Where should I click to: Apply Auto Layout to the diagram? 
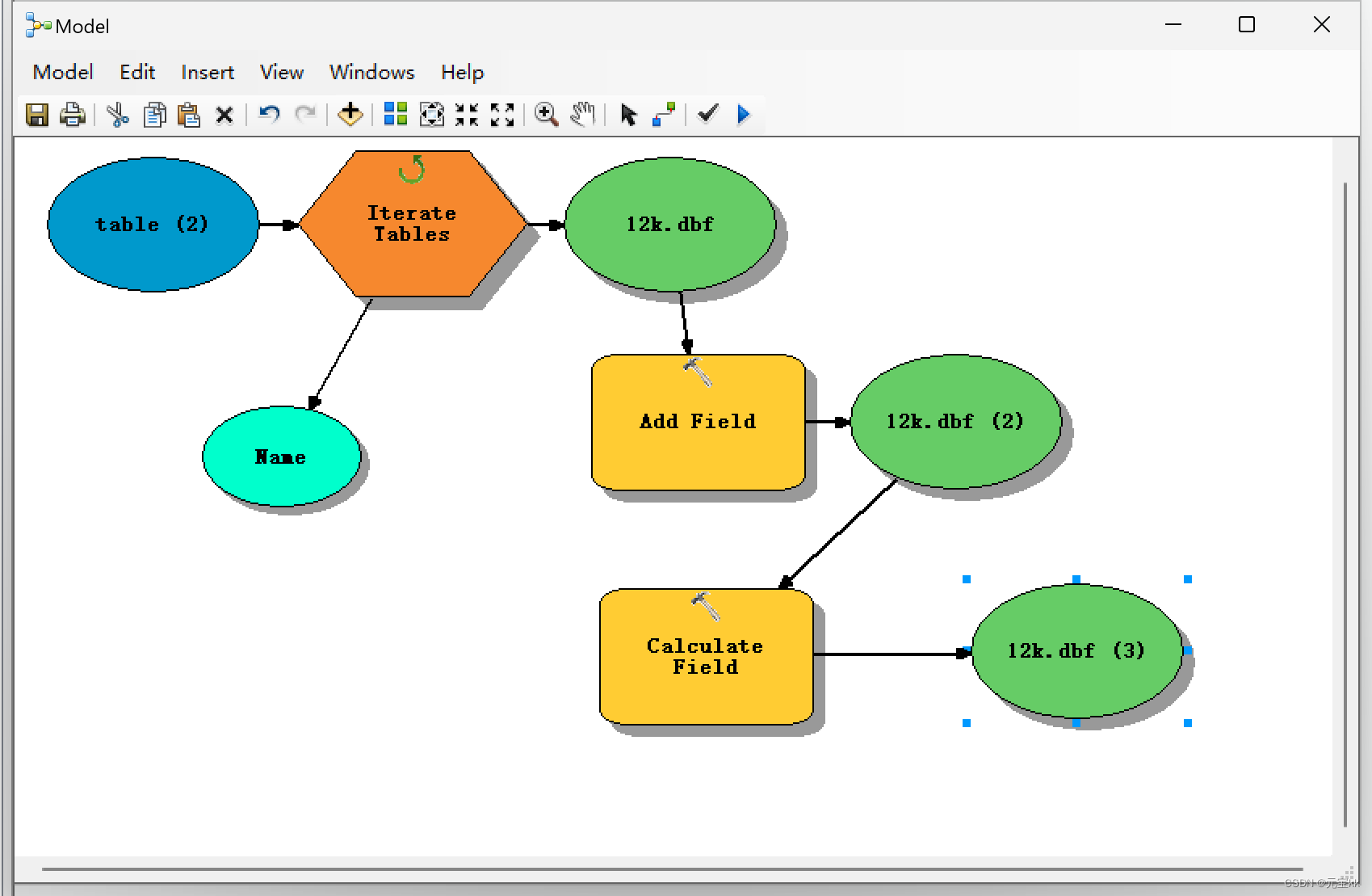pos(396,114)
